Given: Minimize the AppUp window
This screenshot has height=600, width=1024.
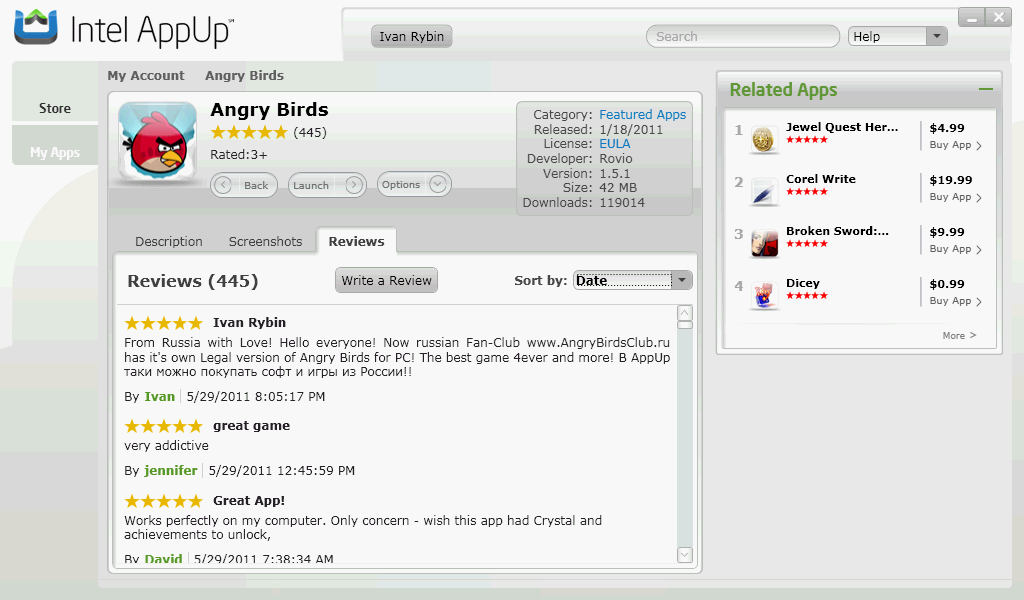Looking at the screenshot, I should 971,18.
